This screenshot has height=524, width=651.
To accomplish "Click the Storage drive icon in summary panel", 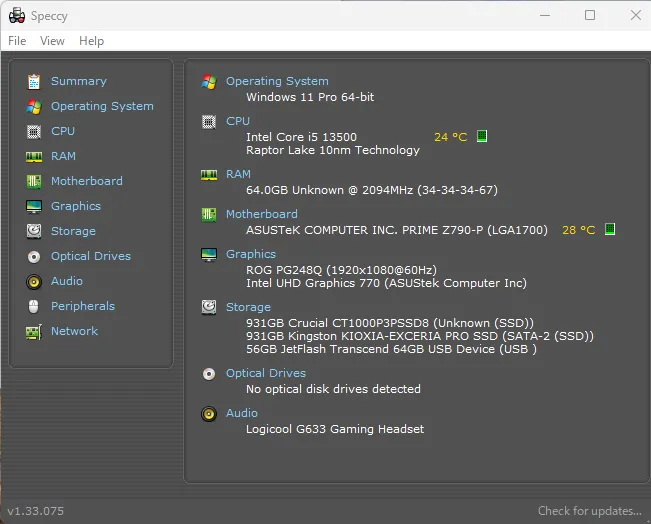I will (209, 307).
